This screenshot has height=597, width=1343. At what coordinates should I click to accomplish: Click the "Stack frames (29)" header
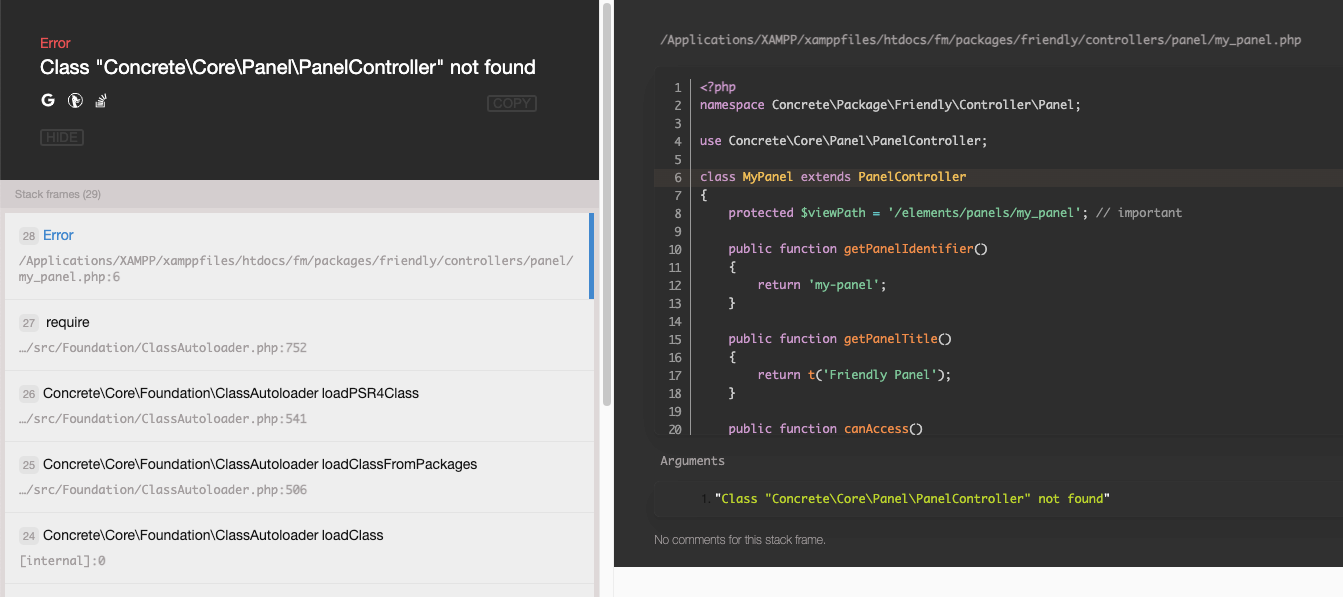click(x=58, y=194)
